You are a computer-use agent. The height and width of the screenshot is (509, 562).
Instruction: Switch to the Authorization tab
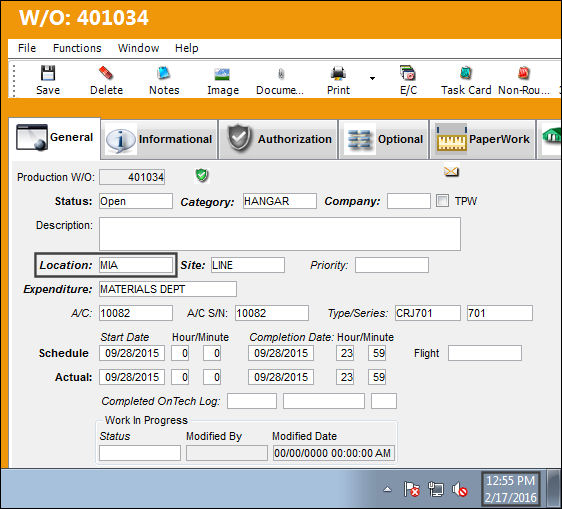[x=278, y=139]
